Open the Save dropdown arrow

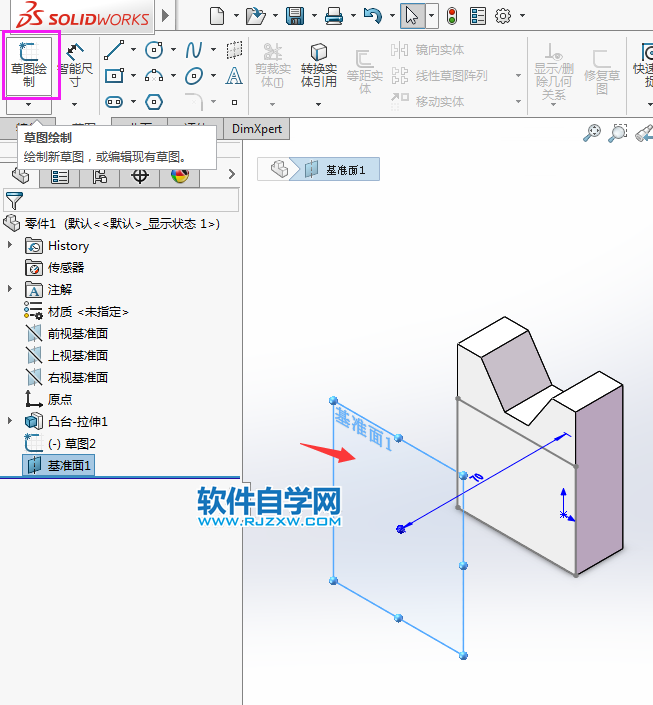(x=314, y=16)
